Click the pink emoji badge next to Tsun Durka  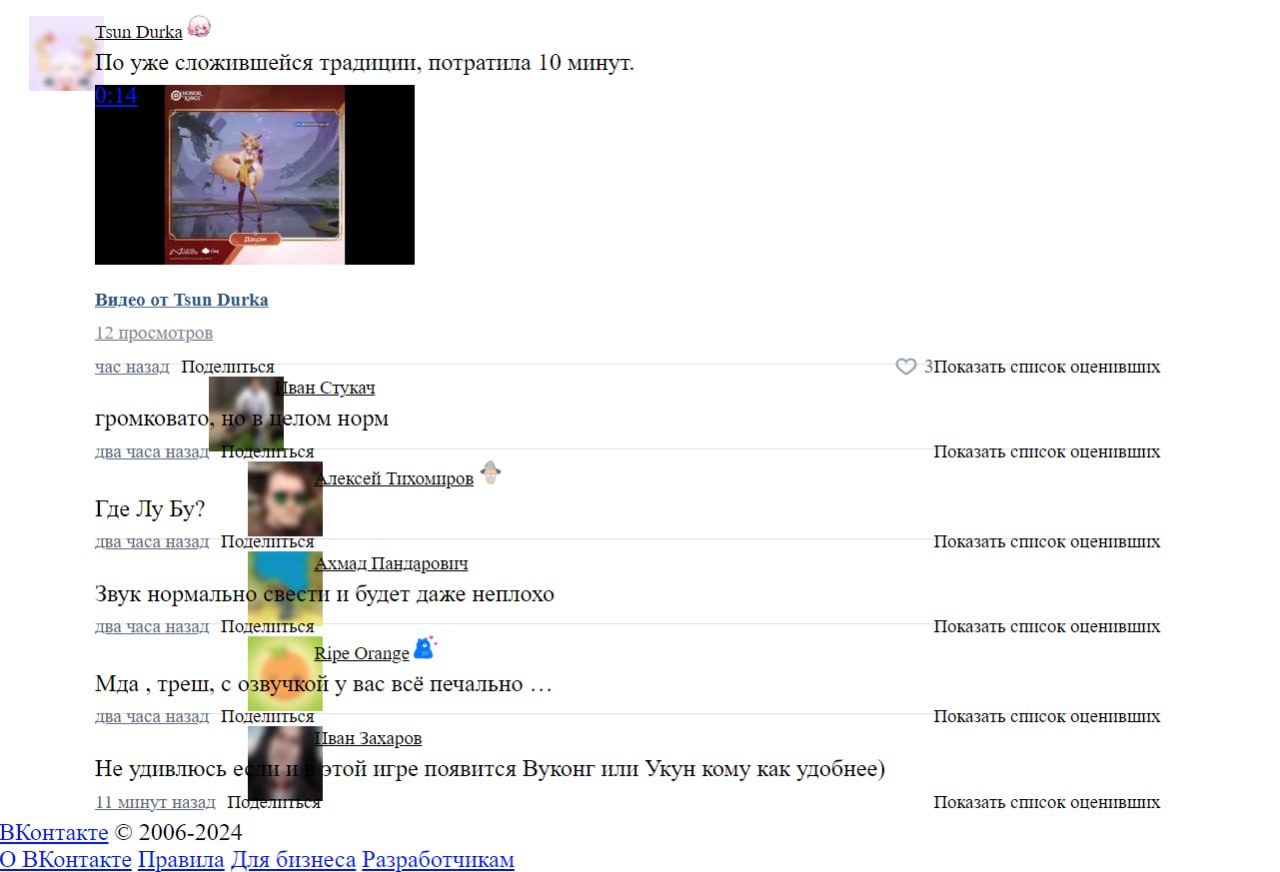tap(199, 28)
